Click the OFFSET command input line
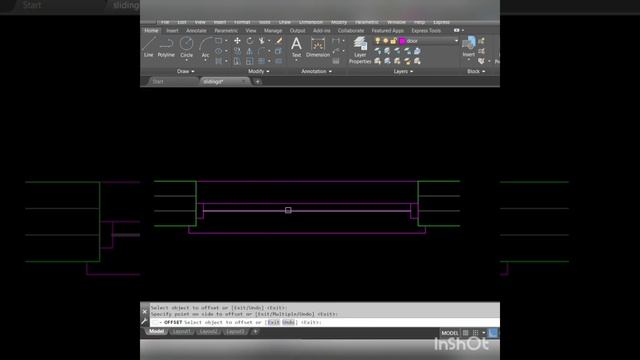The image size is (640, 360). coord(324,322)
